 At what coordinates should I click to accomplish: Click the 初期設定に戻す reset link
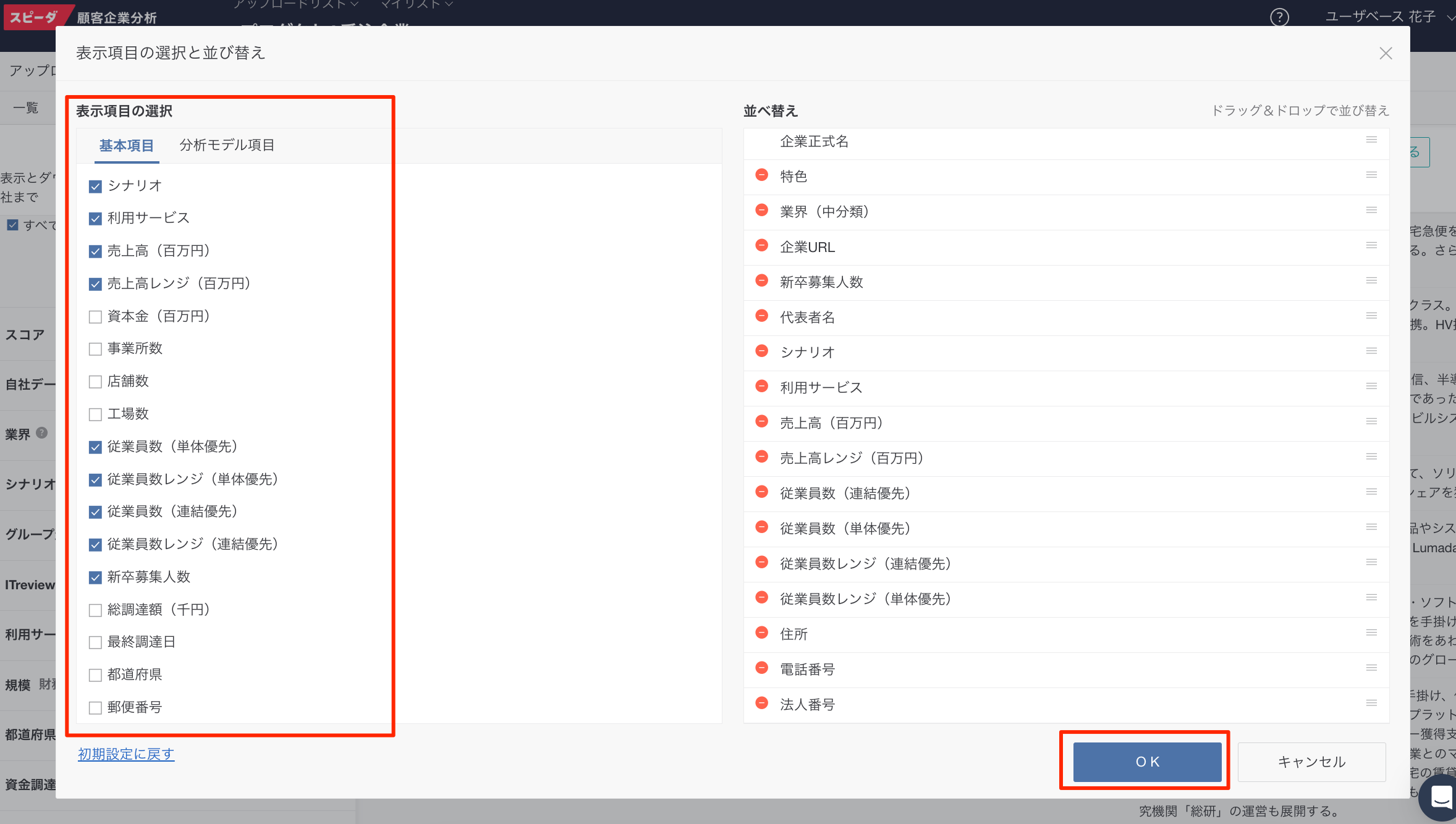[125, 754]
